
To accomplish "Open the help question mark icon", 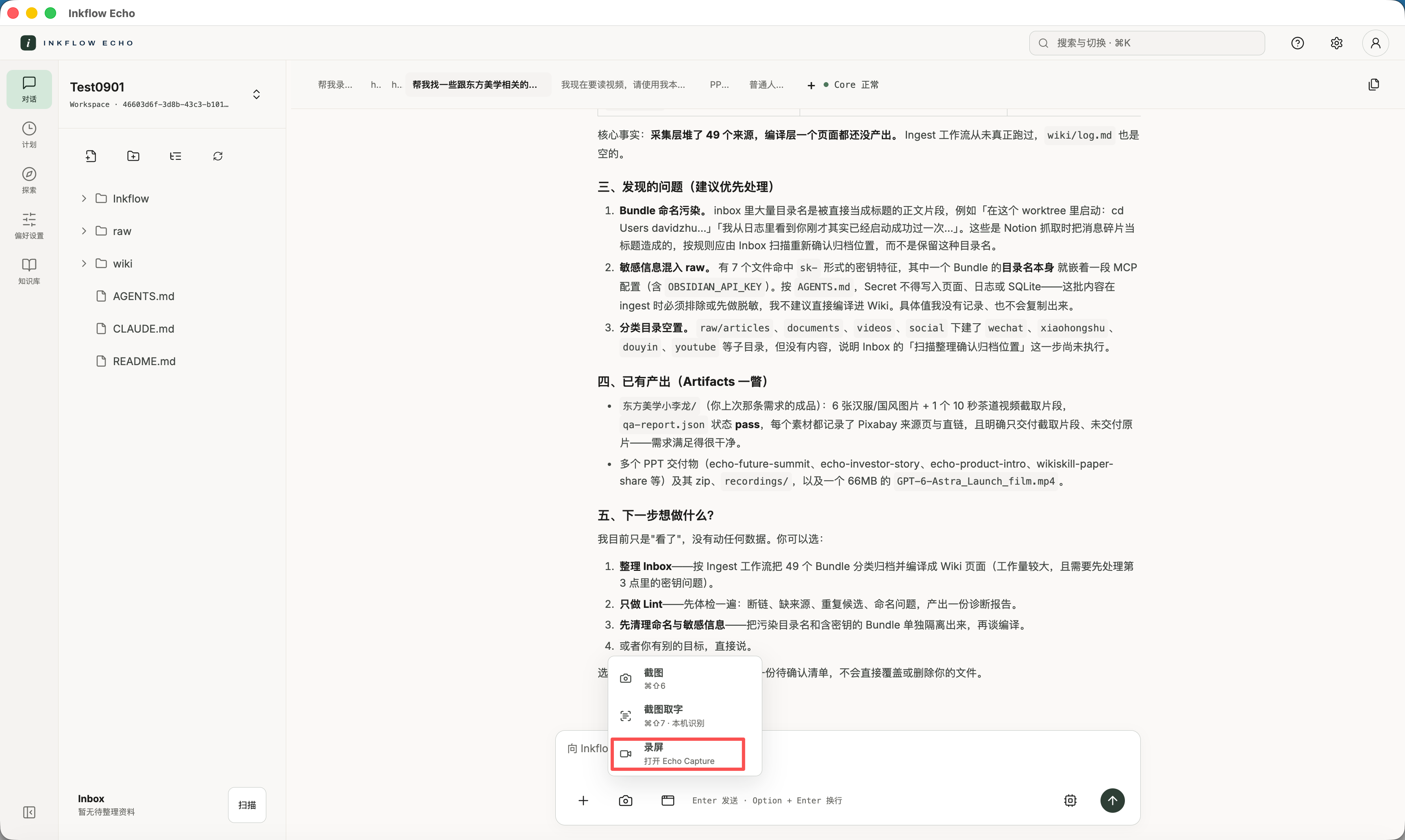I will coord(1298,43).
